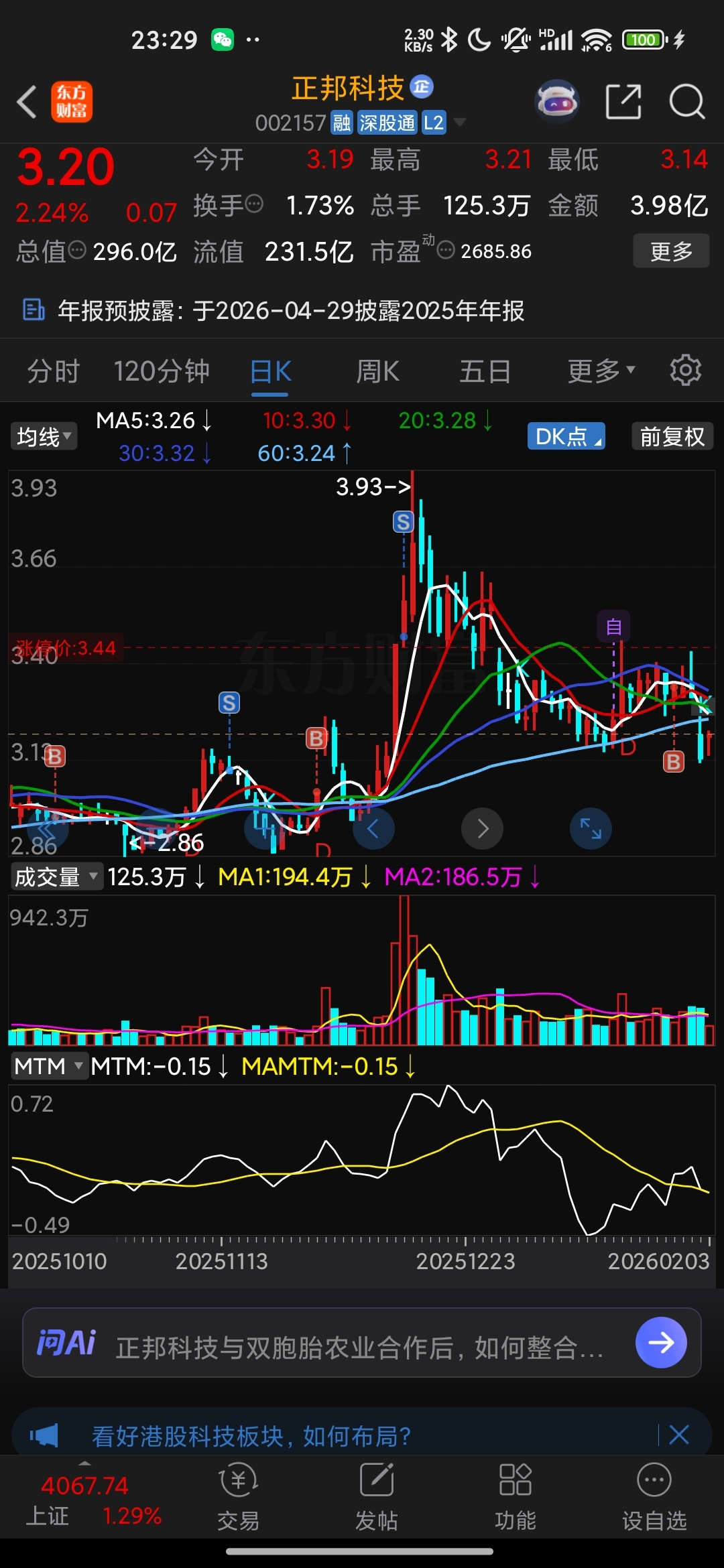Move chart left with blue arrow
Screen dimensions: 724x1568
coord(373,829)
